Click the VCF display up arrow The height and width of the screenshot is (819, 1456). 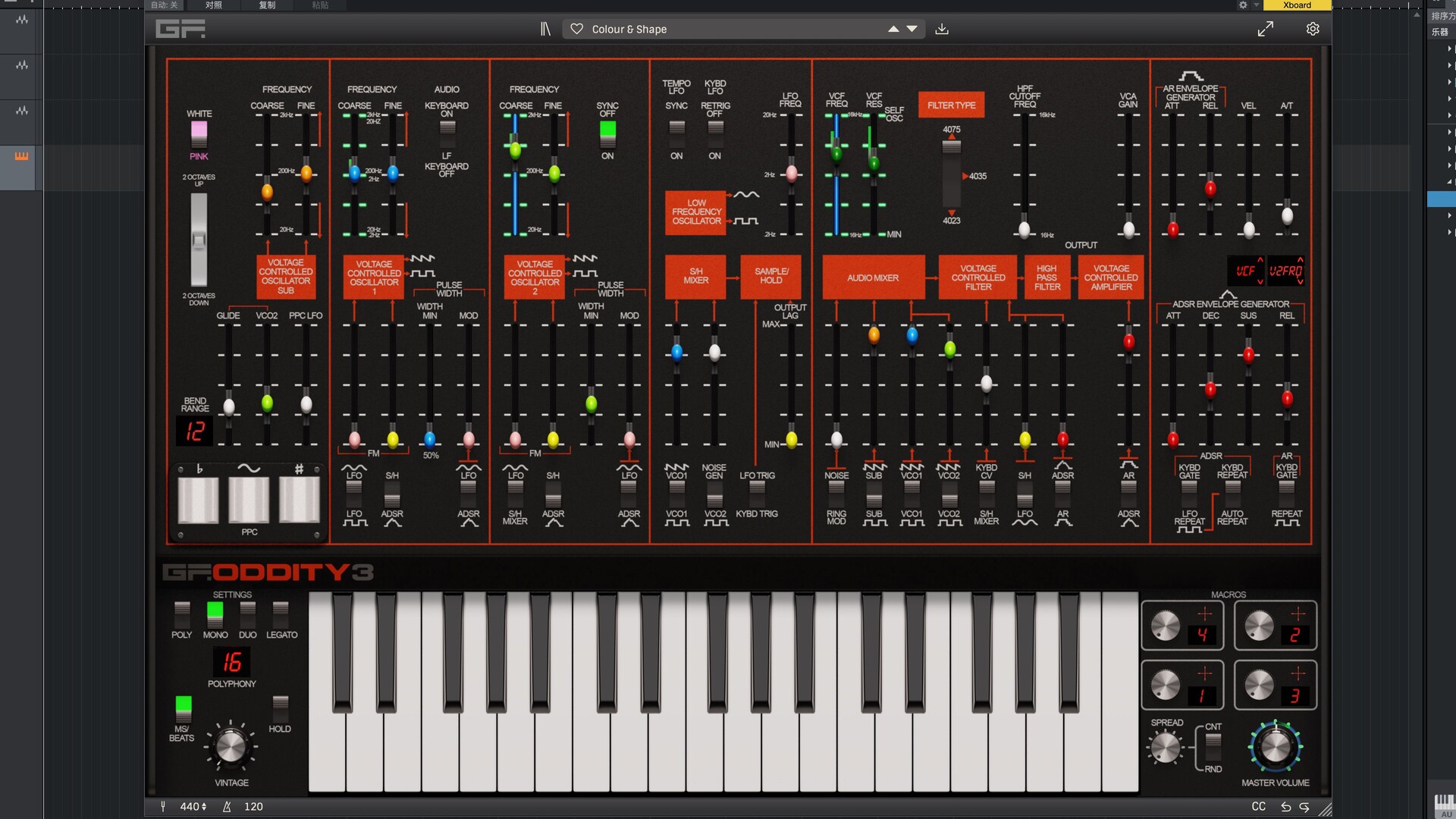click(1260, 260)
